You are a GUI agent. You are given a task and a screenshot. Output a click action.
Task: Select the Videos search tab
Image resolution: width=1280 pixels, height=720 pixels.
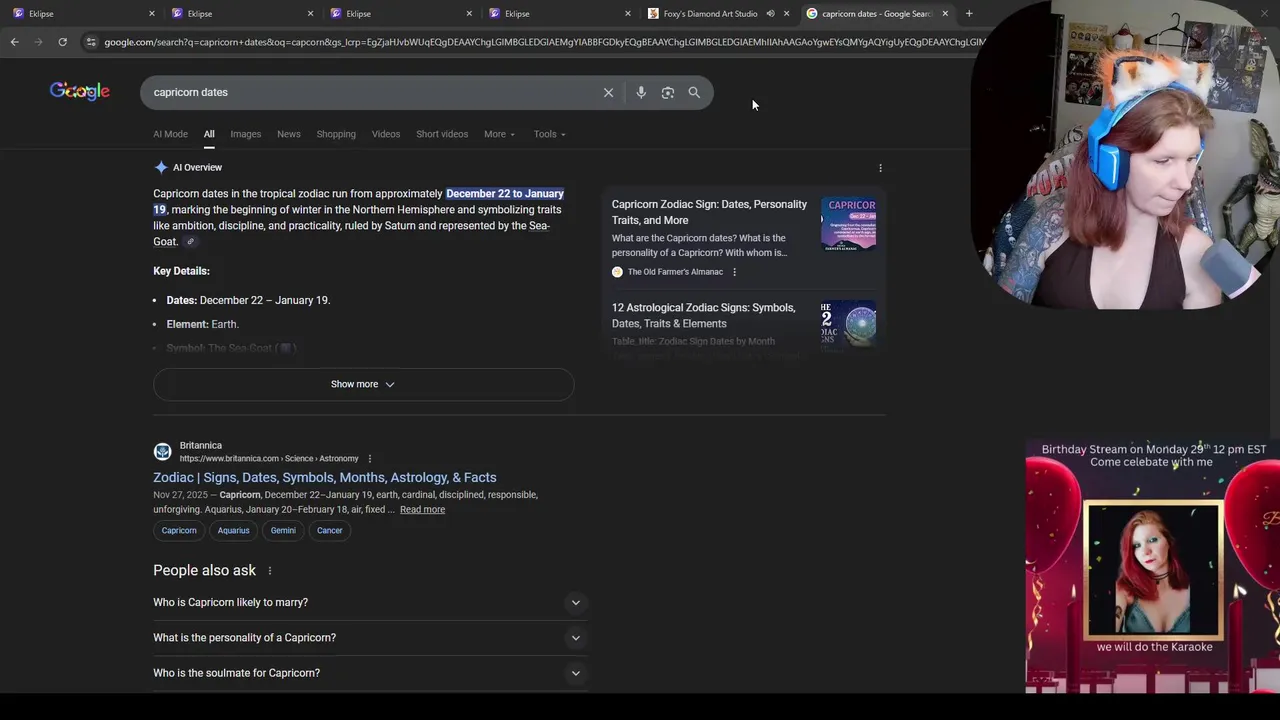[386, 134]
